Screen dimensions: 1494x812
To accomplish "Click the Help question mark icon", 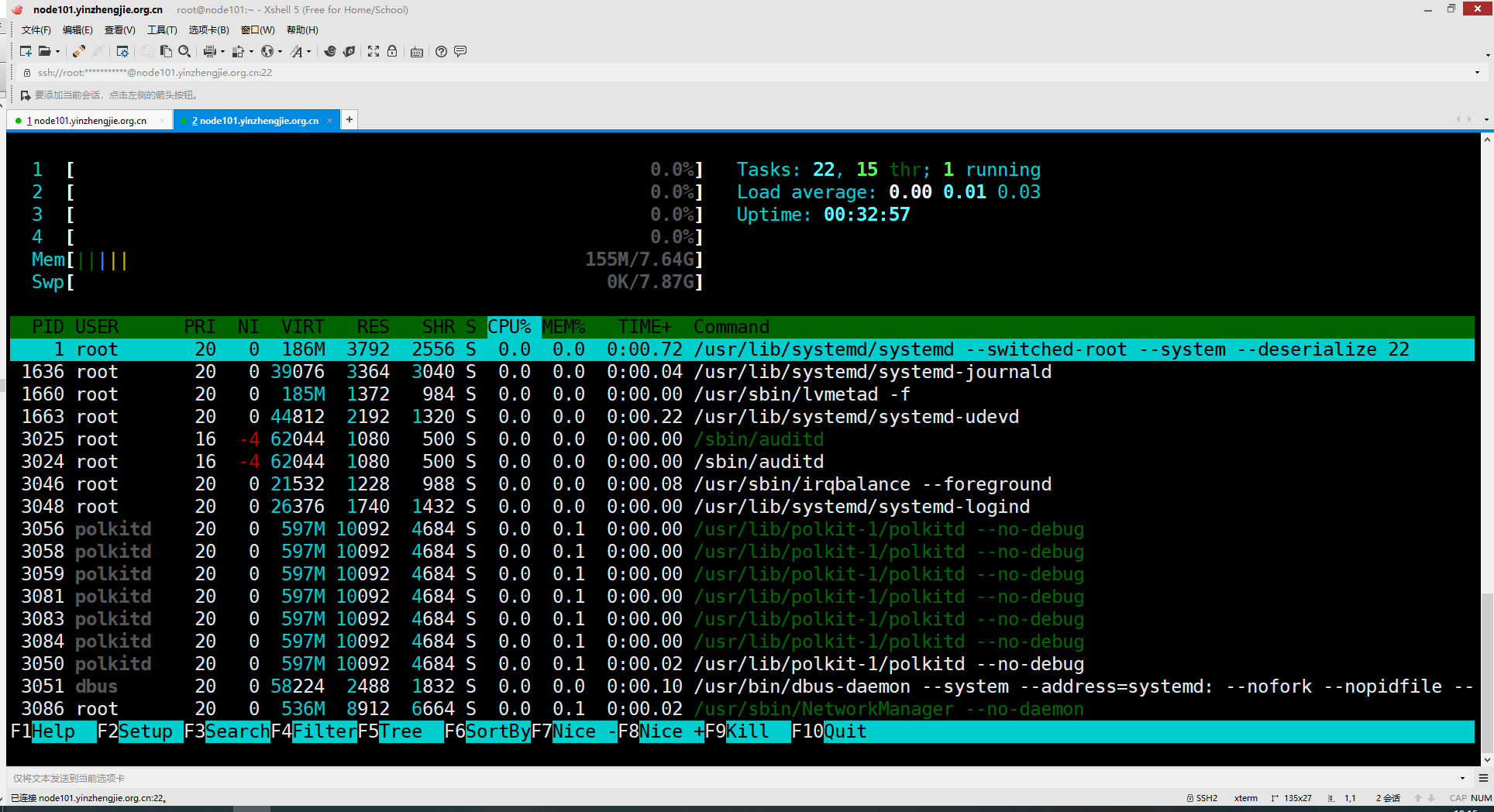I will click(x=442, y=51).
